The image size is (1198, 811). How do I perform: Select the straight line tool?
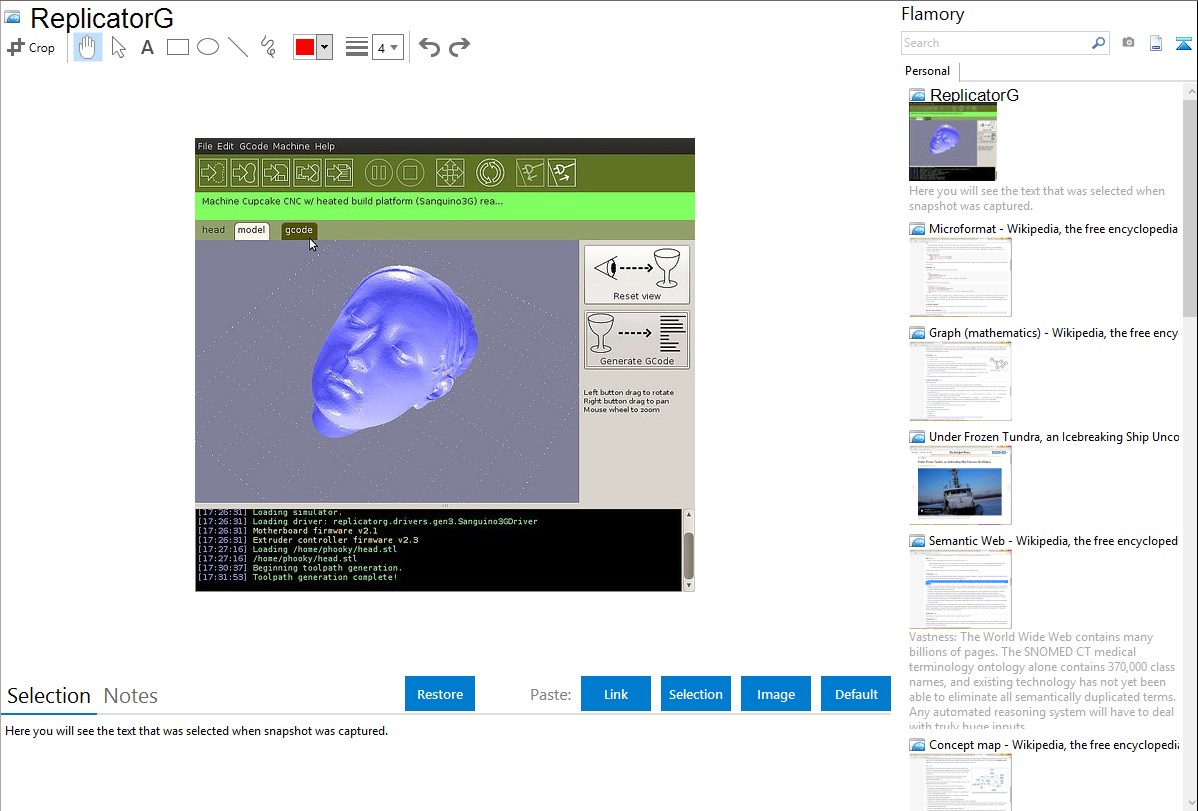pos(238,47)
